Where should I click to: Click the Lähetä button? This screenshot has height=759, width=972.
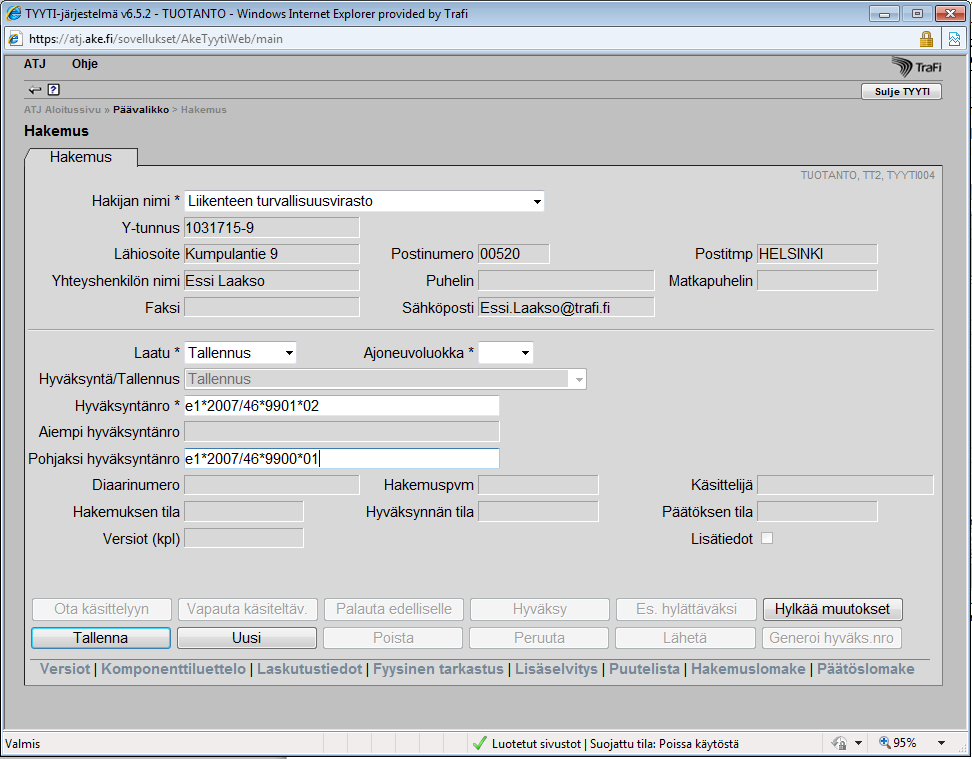[685, 637]
